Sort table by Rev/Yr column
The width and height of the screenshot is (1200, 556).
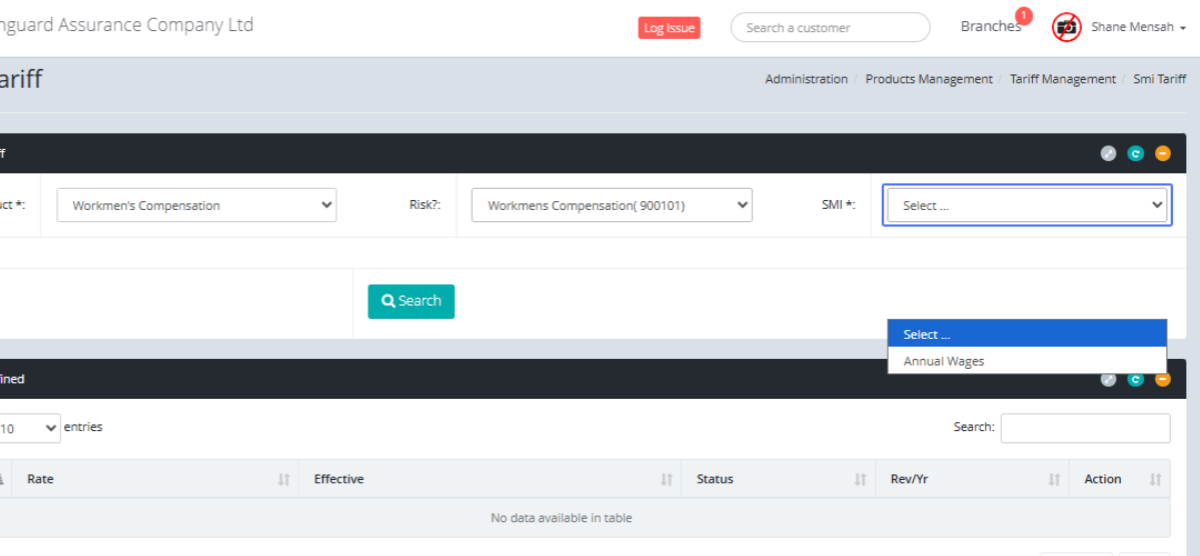click(972, 479)
